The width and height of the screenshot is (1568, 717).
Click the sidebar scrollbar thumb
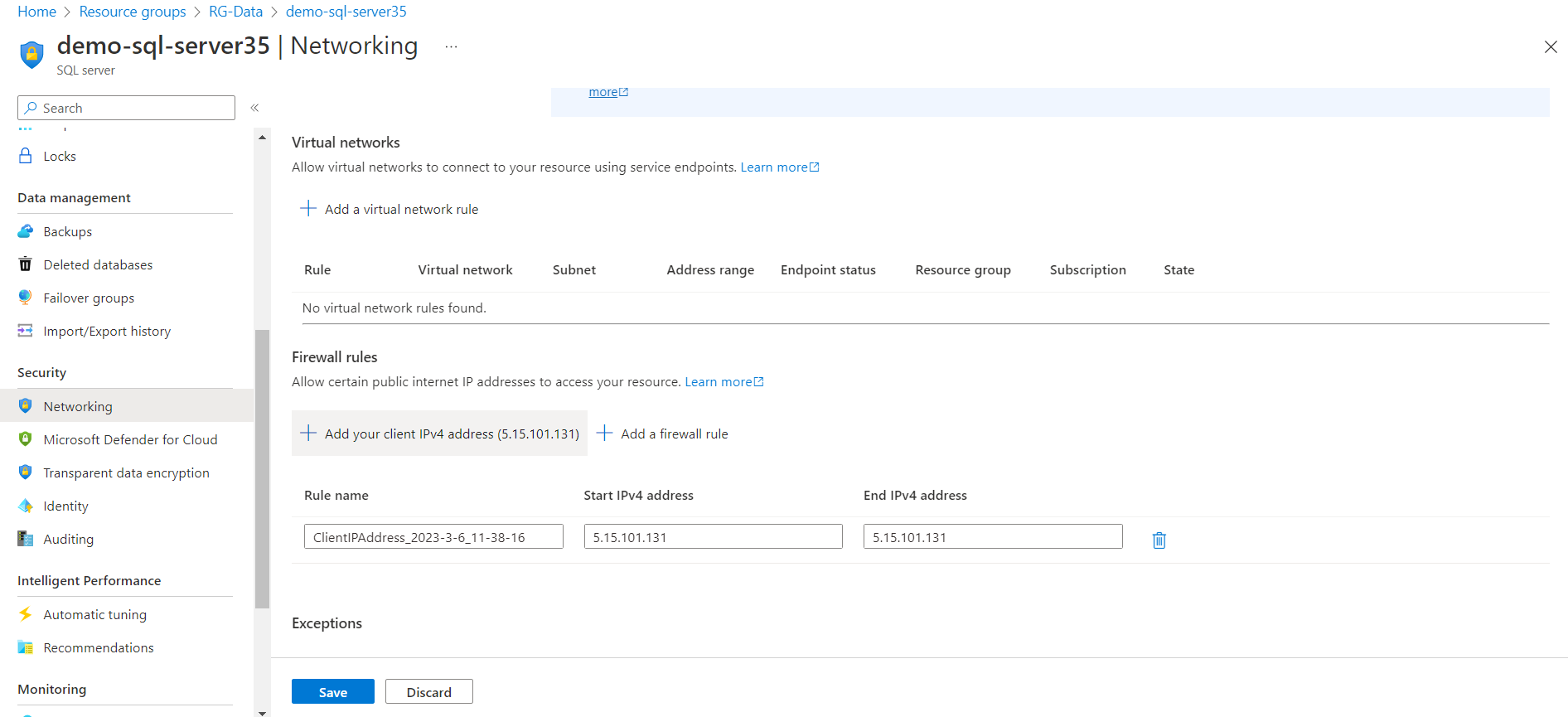click(263, 469)
